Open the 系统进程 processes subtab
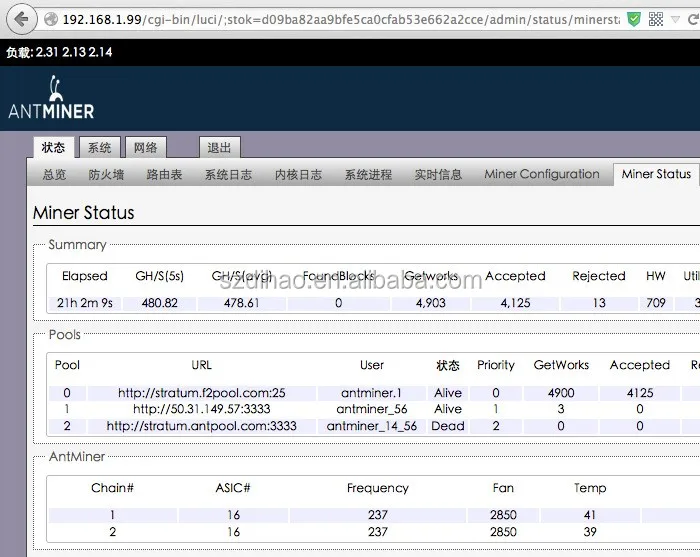 pos(368,175)
